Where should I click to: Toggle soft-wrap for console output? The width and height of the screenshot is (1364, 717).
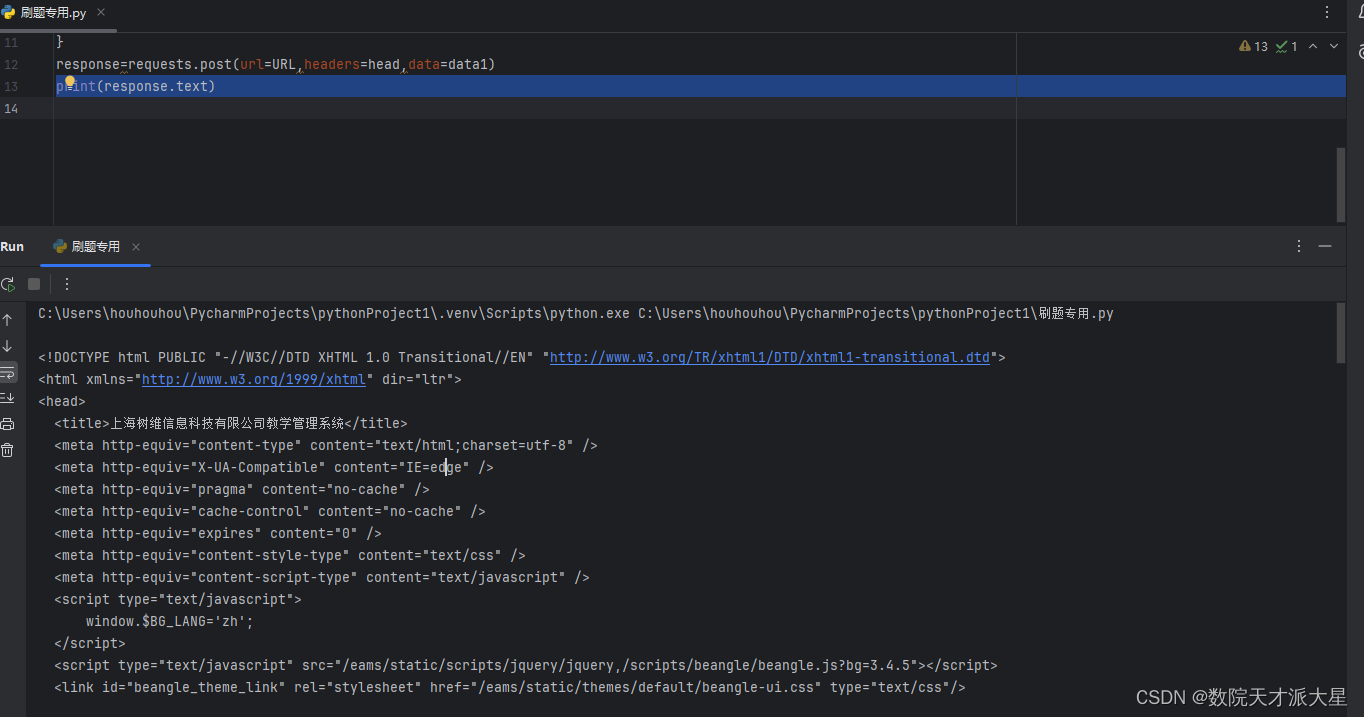(8, 372)
